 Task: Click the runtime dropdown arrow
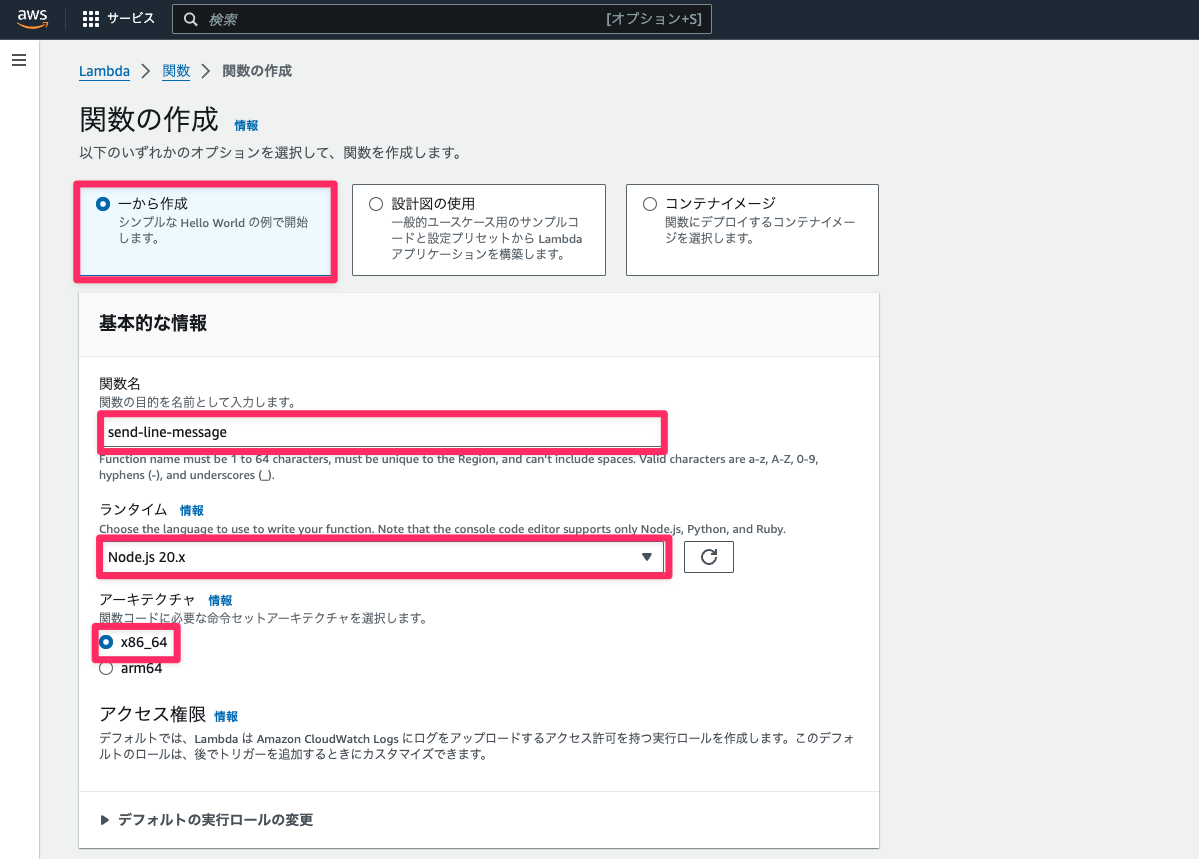tap(648, 557)
